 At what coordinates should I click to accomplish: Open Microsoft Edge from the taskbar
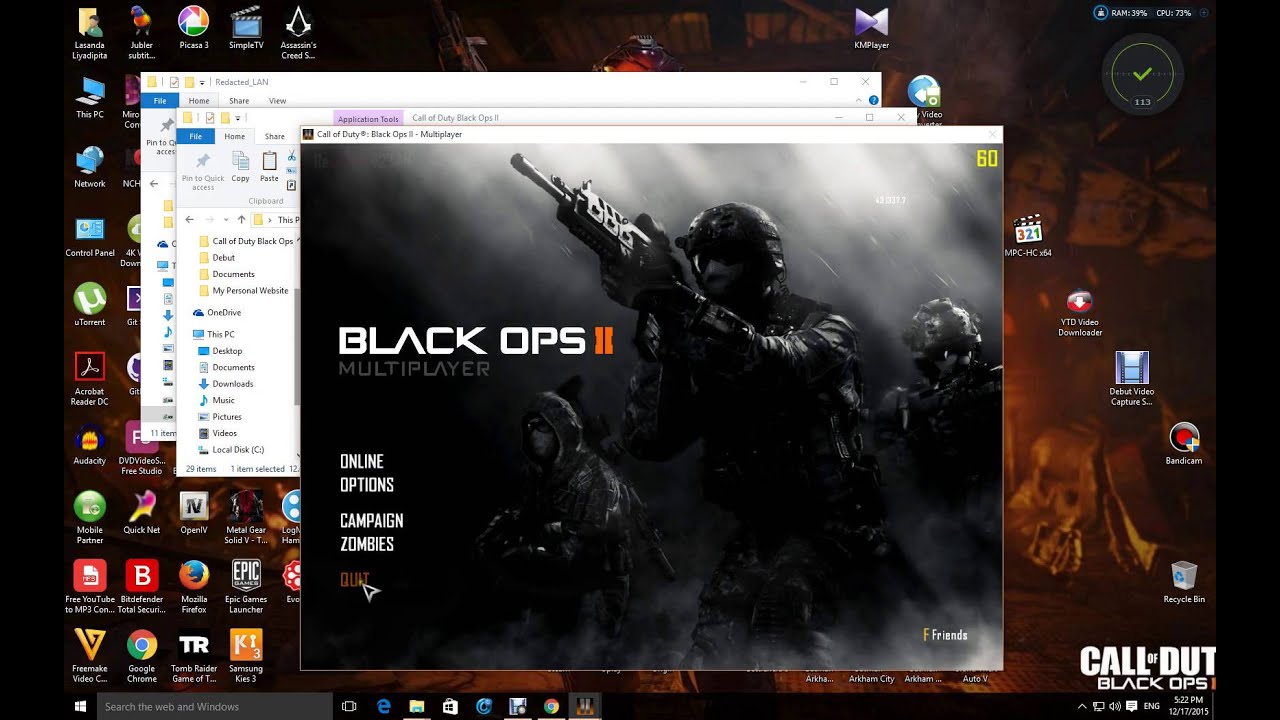(x=383, y=706)
